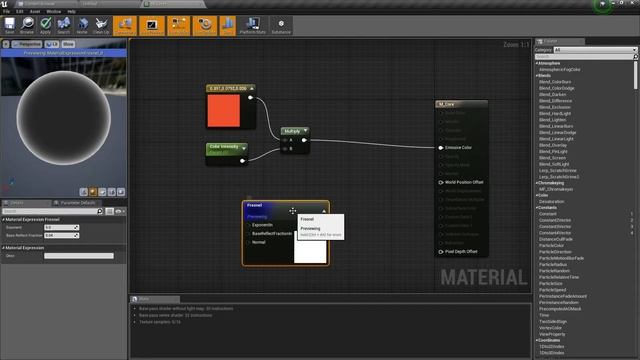
Task: Click the World Position Offset input pin
Action: point(441,182)
